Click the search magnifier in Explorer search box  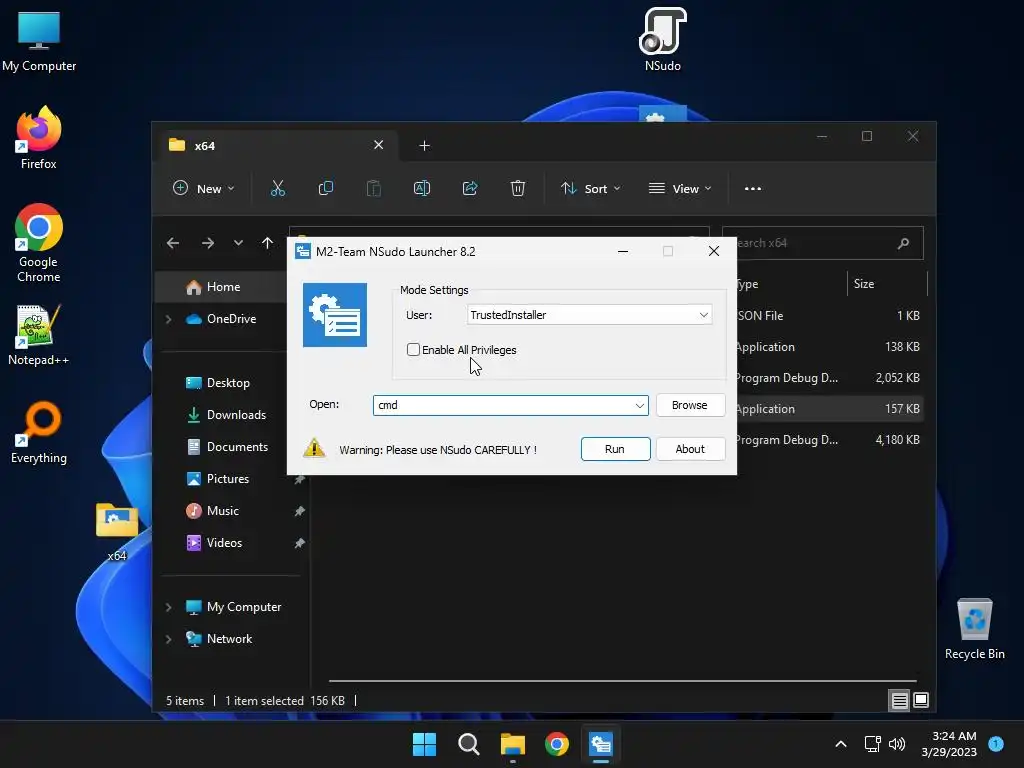903,243
